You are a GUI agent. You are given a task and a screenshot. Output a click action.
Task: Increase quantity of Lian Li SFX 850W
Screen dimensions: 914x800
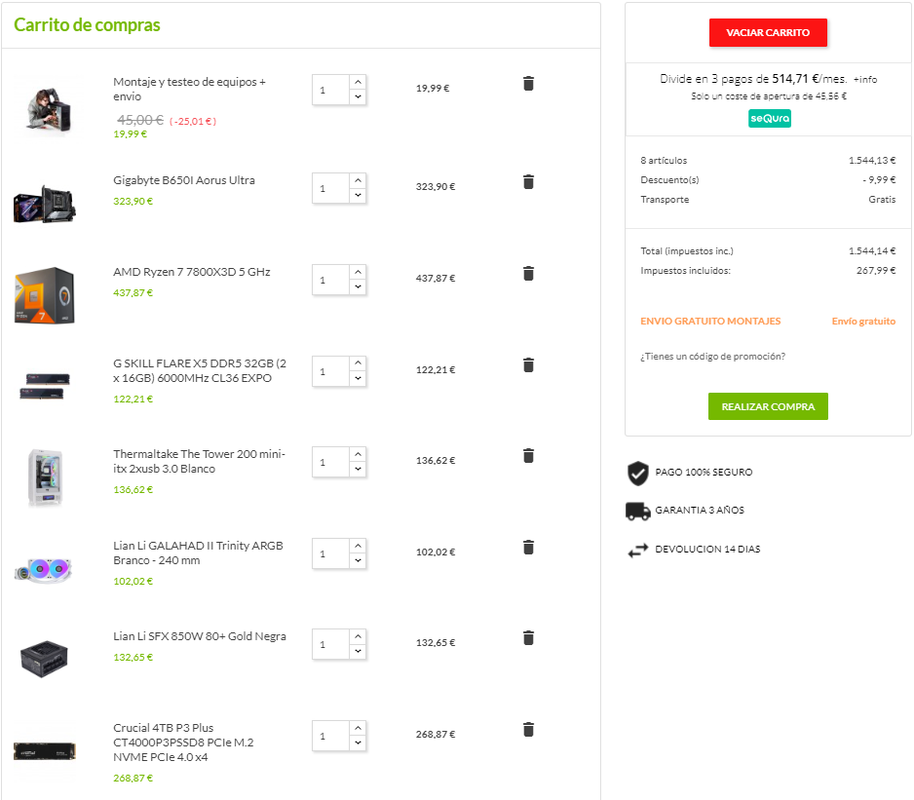pyautogui.click(x=358, y=636)
